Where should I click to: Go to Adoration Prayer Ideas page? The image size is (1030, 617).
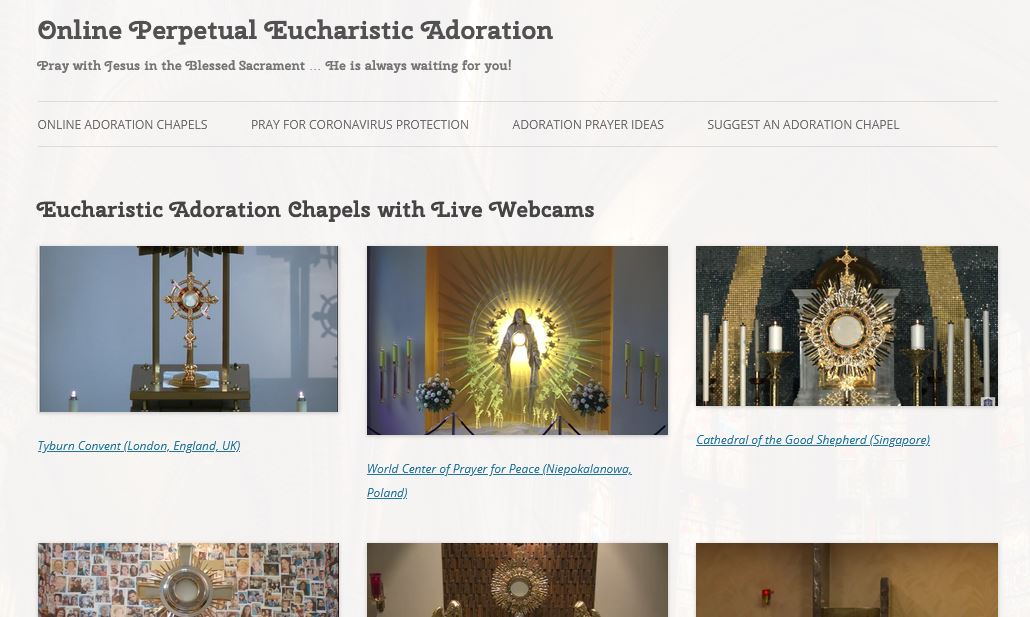click(x=588, y=124)
